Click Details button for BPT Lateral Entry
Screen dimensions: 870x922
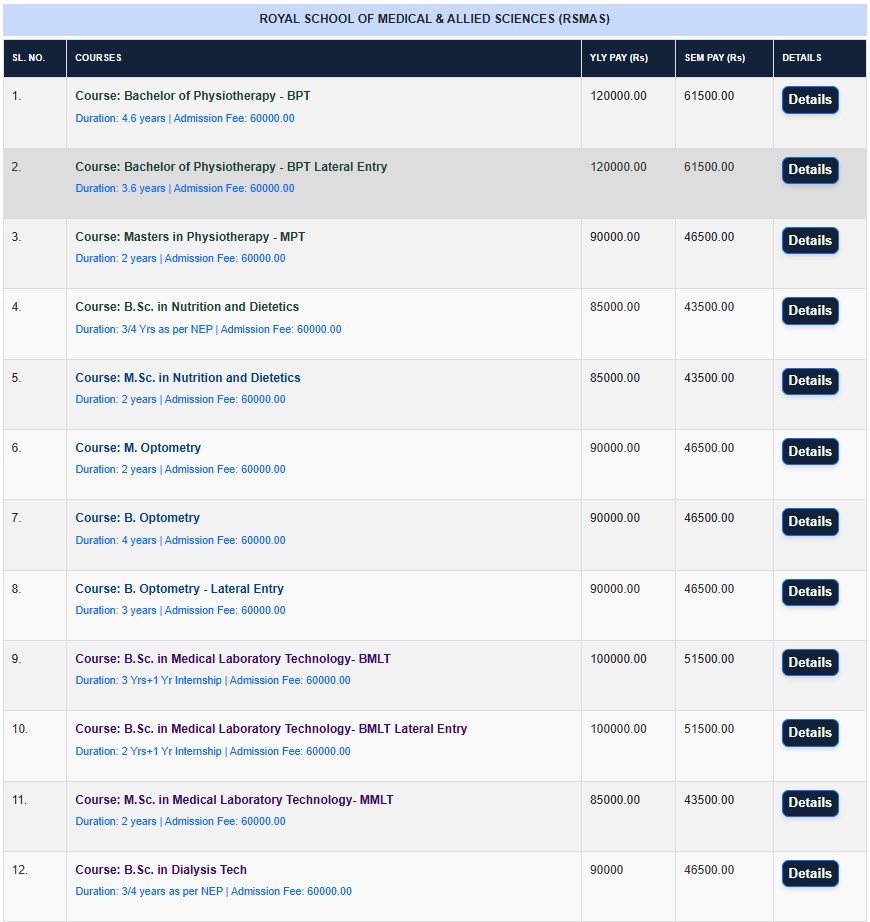pos(809,170)
